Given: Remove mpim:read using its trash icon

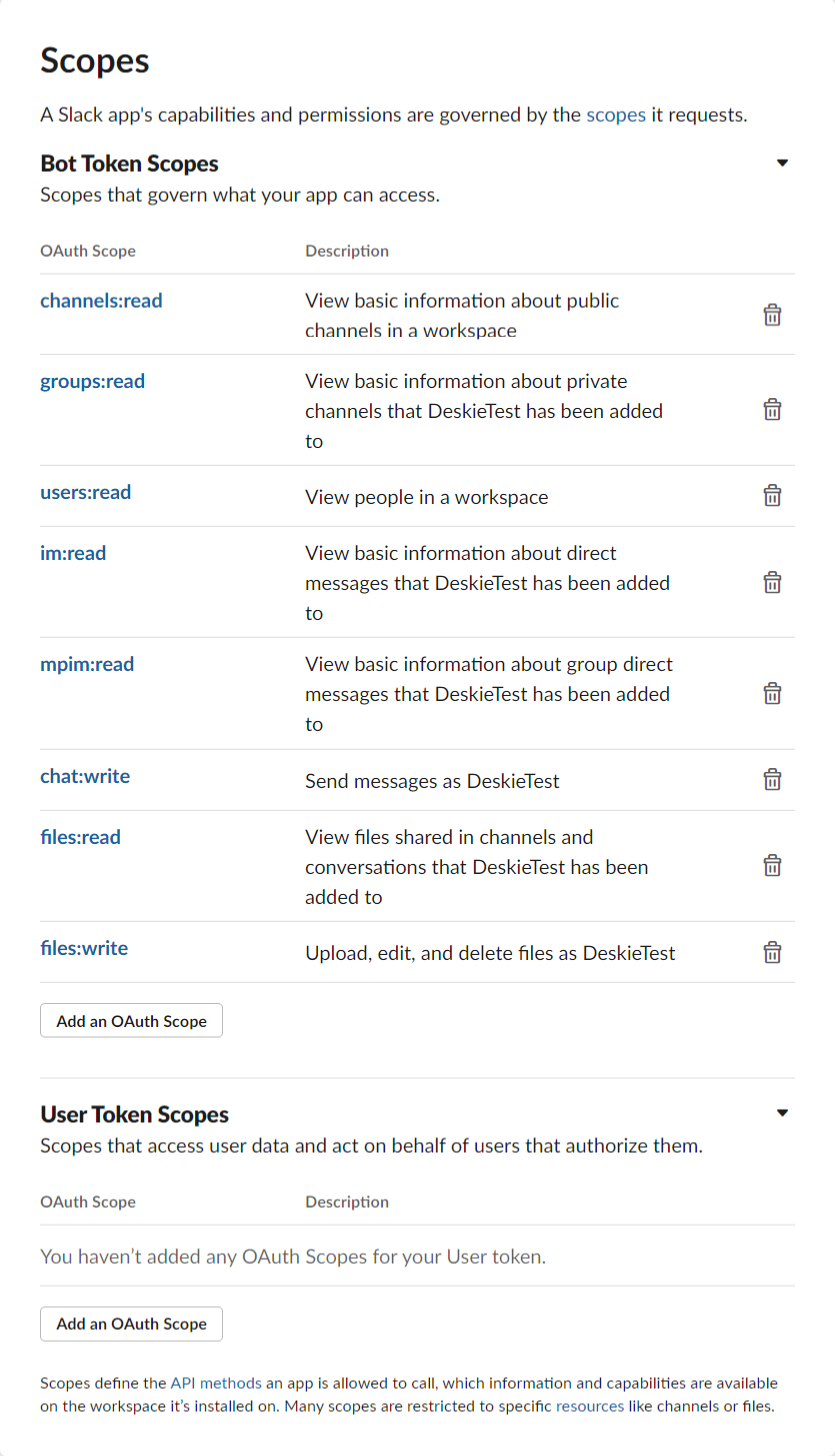Looking at the screenshot, I should click(772, 693).
